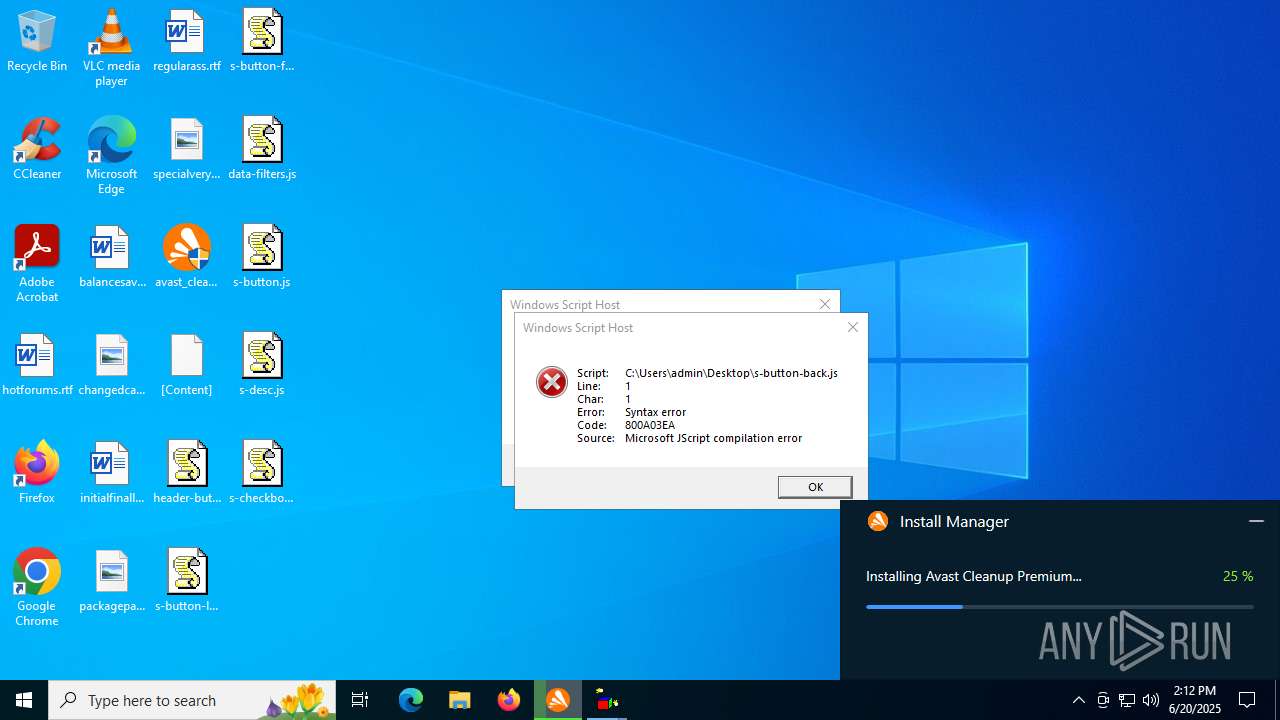Click the red error icon in dialog
The image size is (1280, 720).
click(x=552, y=381)
